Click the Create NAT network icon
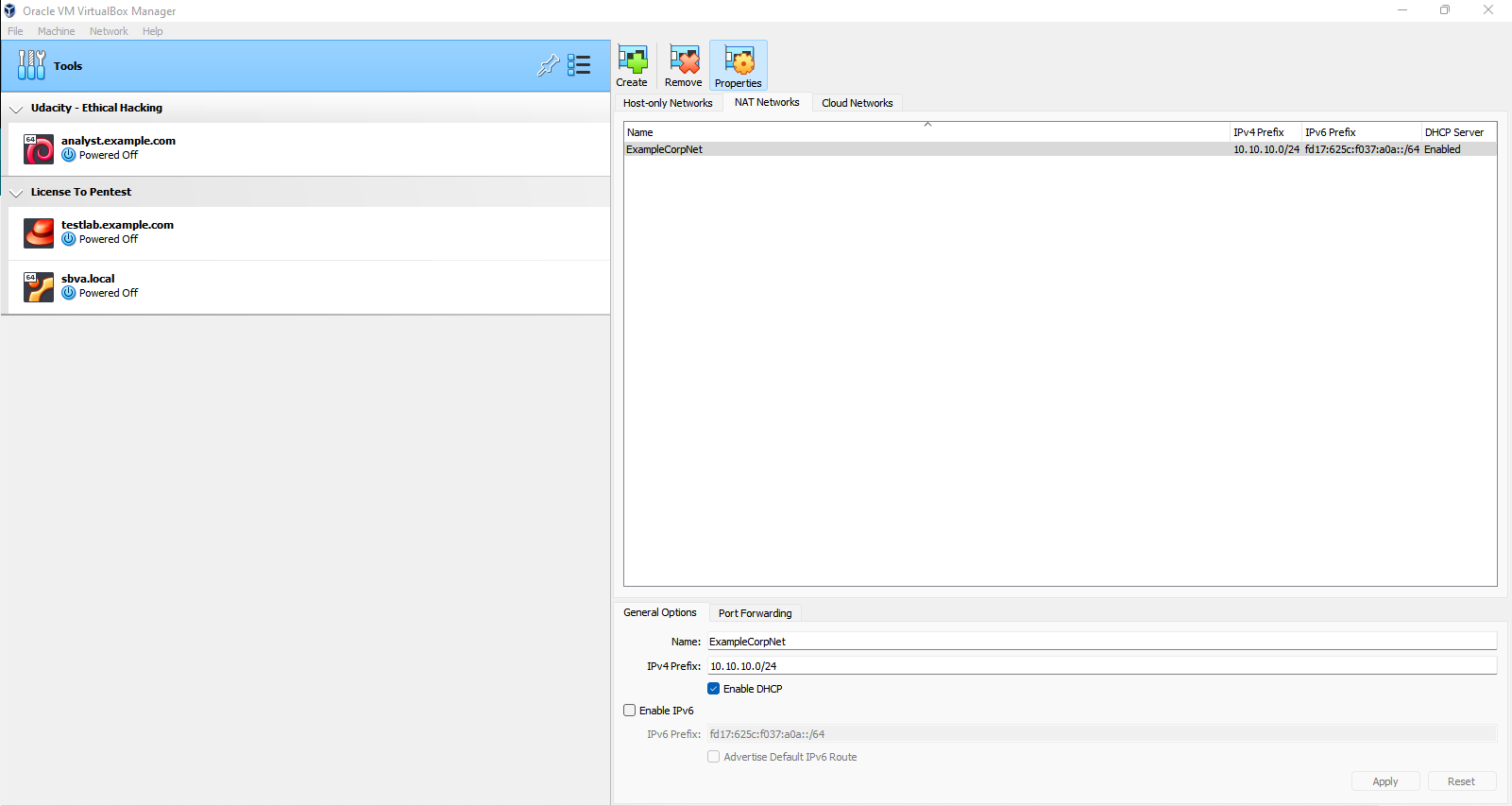 pyautogui.click(x=632, y=60)
